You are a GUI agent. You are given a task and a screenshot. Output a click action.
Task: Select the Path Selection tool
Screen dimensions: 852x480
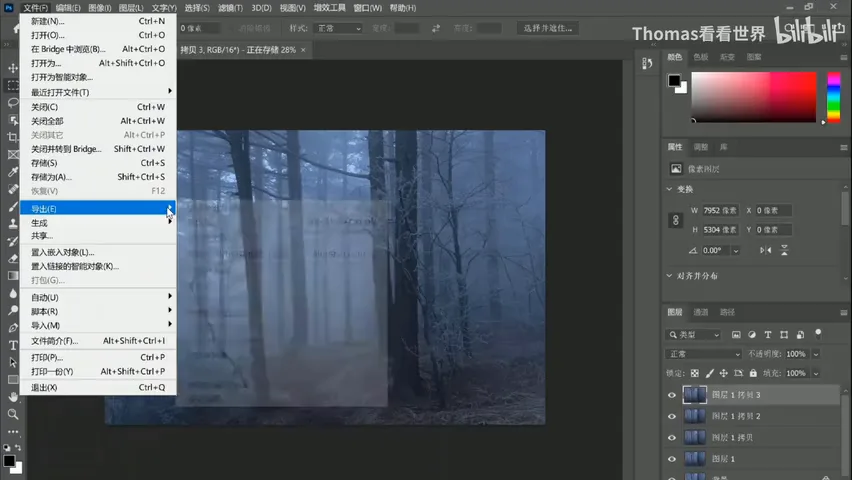pos(12,363)
